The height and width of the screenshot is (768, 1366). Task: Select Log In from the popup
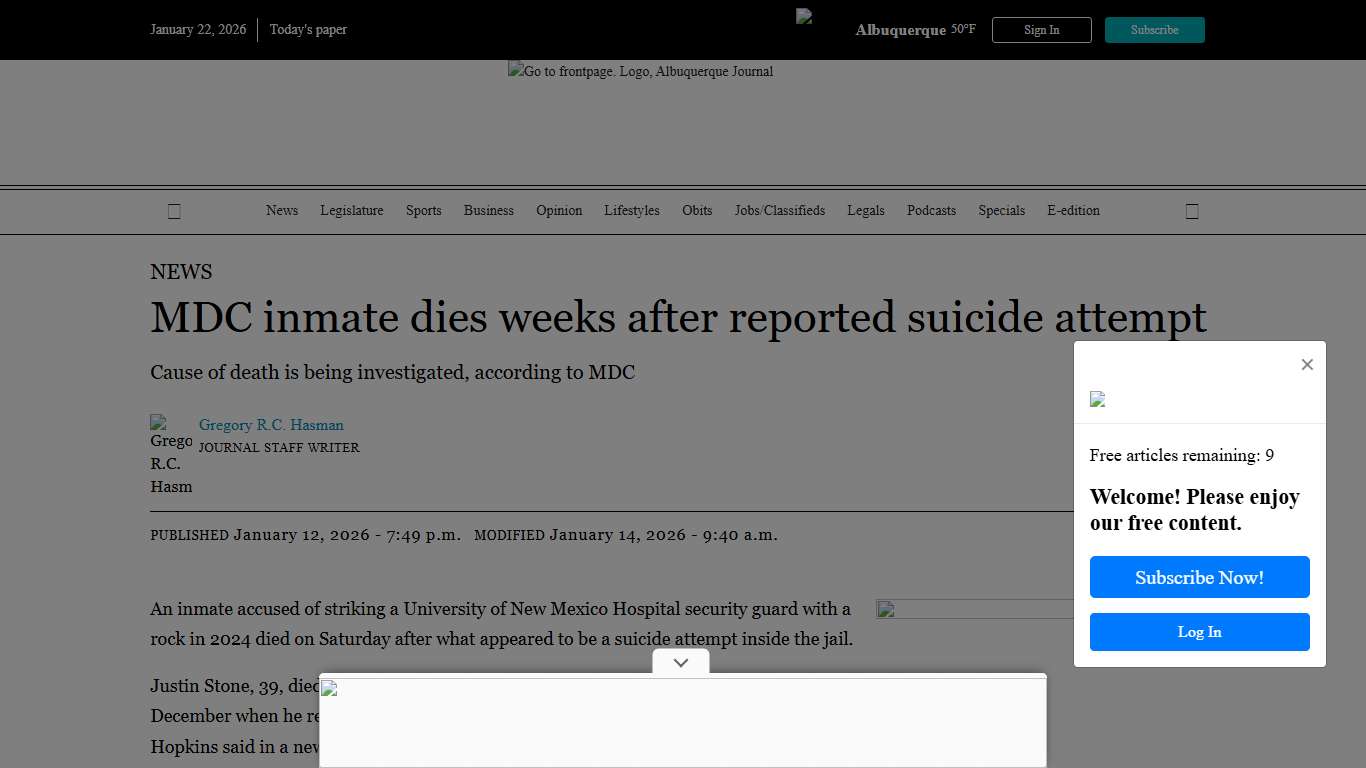1199,632
